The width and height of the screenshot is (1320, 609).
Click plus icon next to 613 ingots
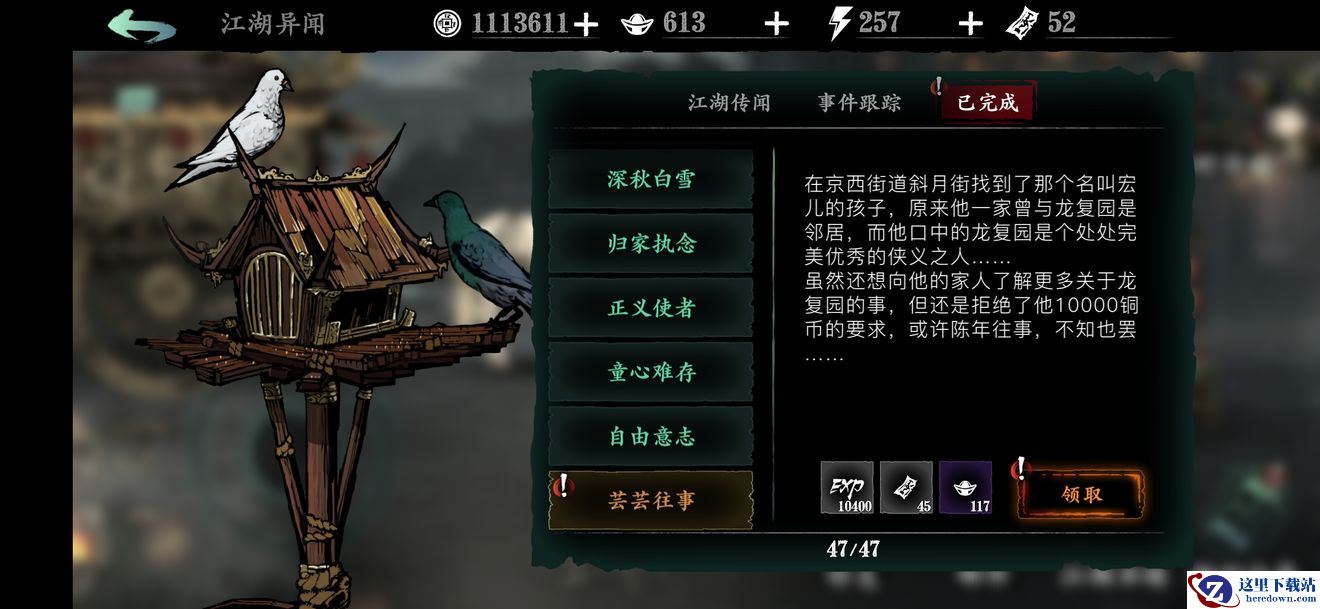click(776, 25)
